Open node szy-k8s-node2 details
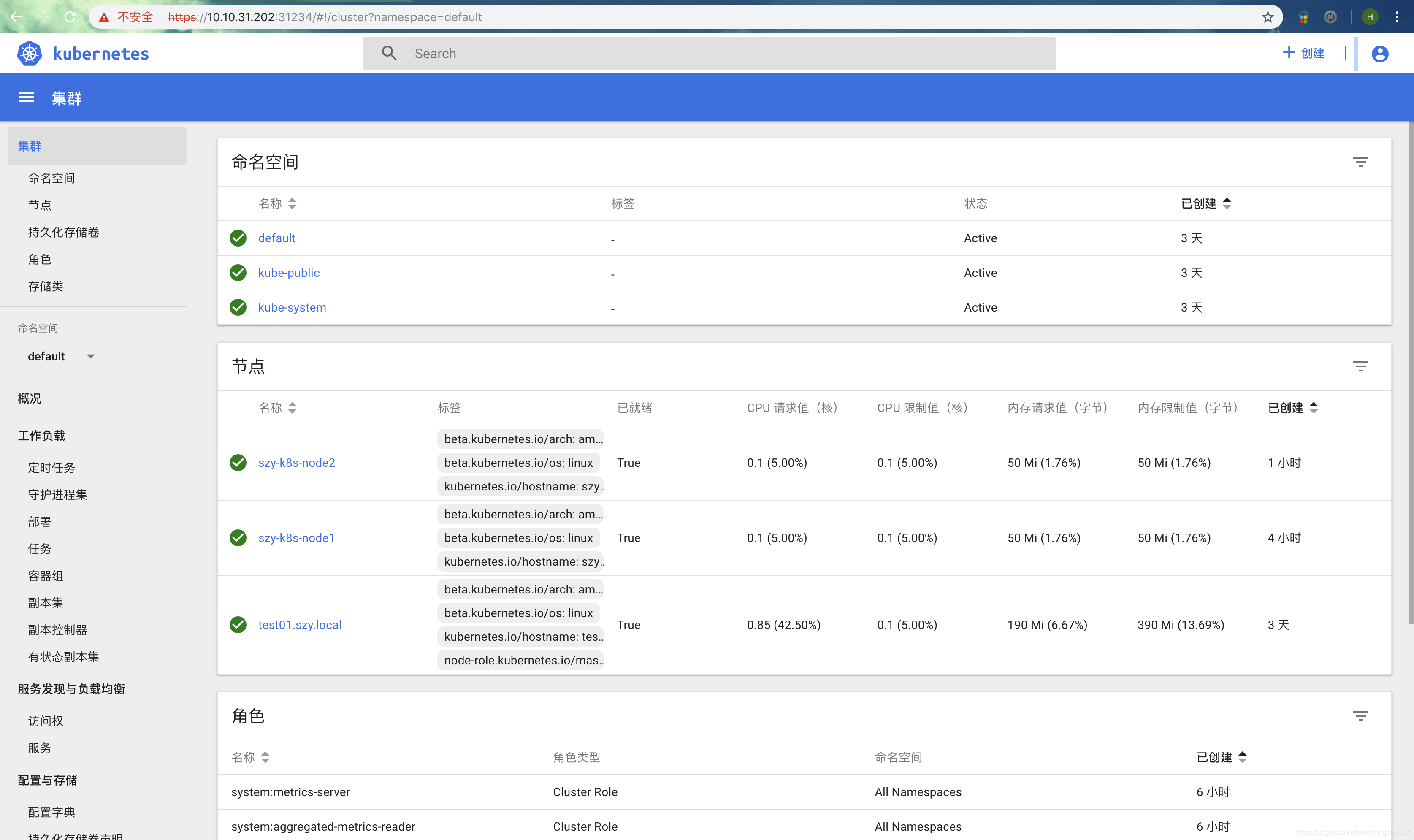The width and height of the screenshot is (1414, 840). 296,463
